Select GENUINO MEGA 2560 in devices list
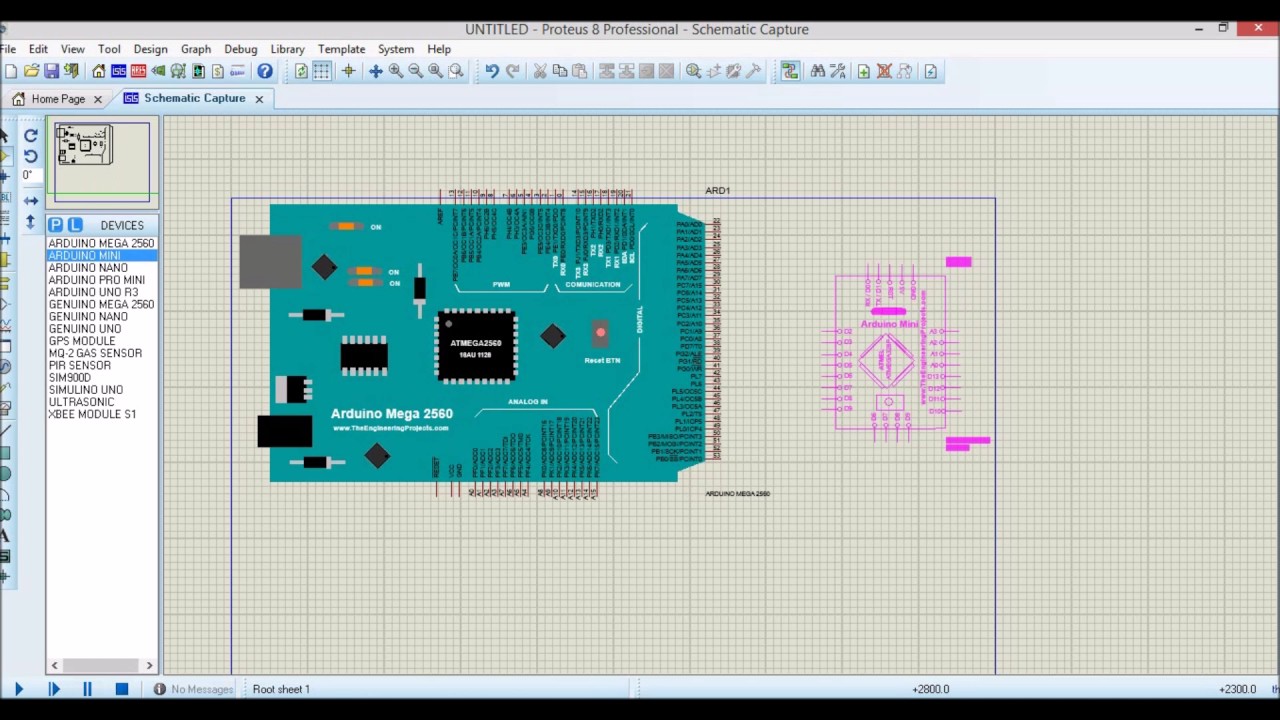 coord(101,304)
